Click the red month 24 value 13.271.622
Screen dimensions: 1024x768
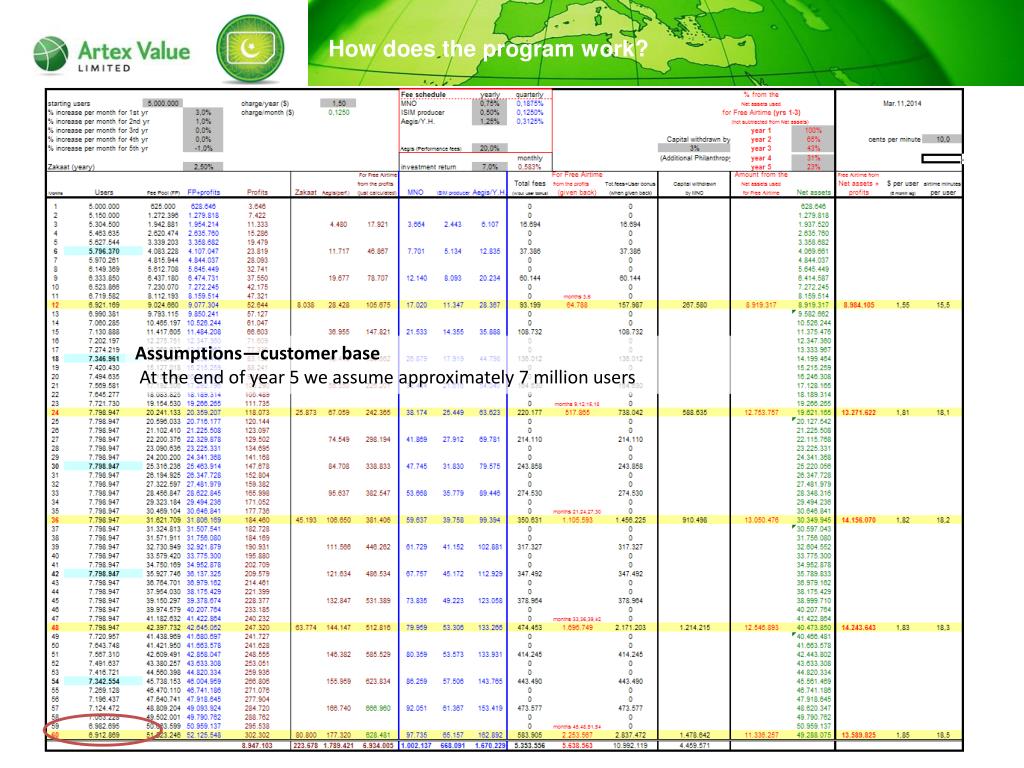tap(859, 413)
